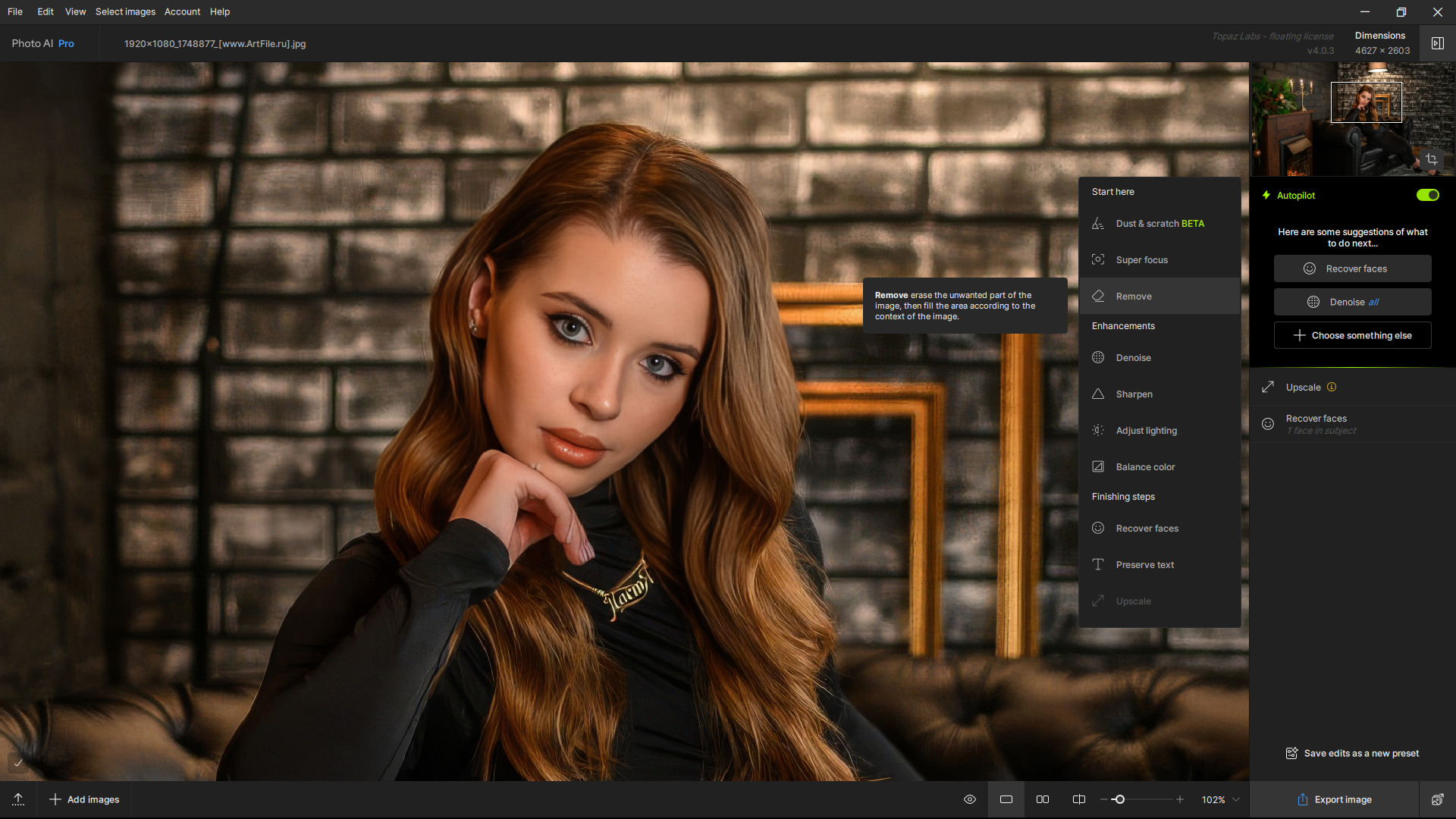Click the export settings icon beside Export image
The image size is (1456, 819).
[1437, 799]
